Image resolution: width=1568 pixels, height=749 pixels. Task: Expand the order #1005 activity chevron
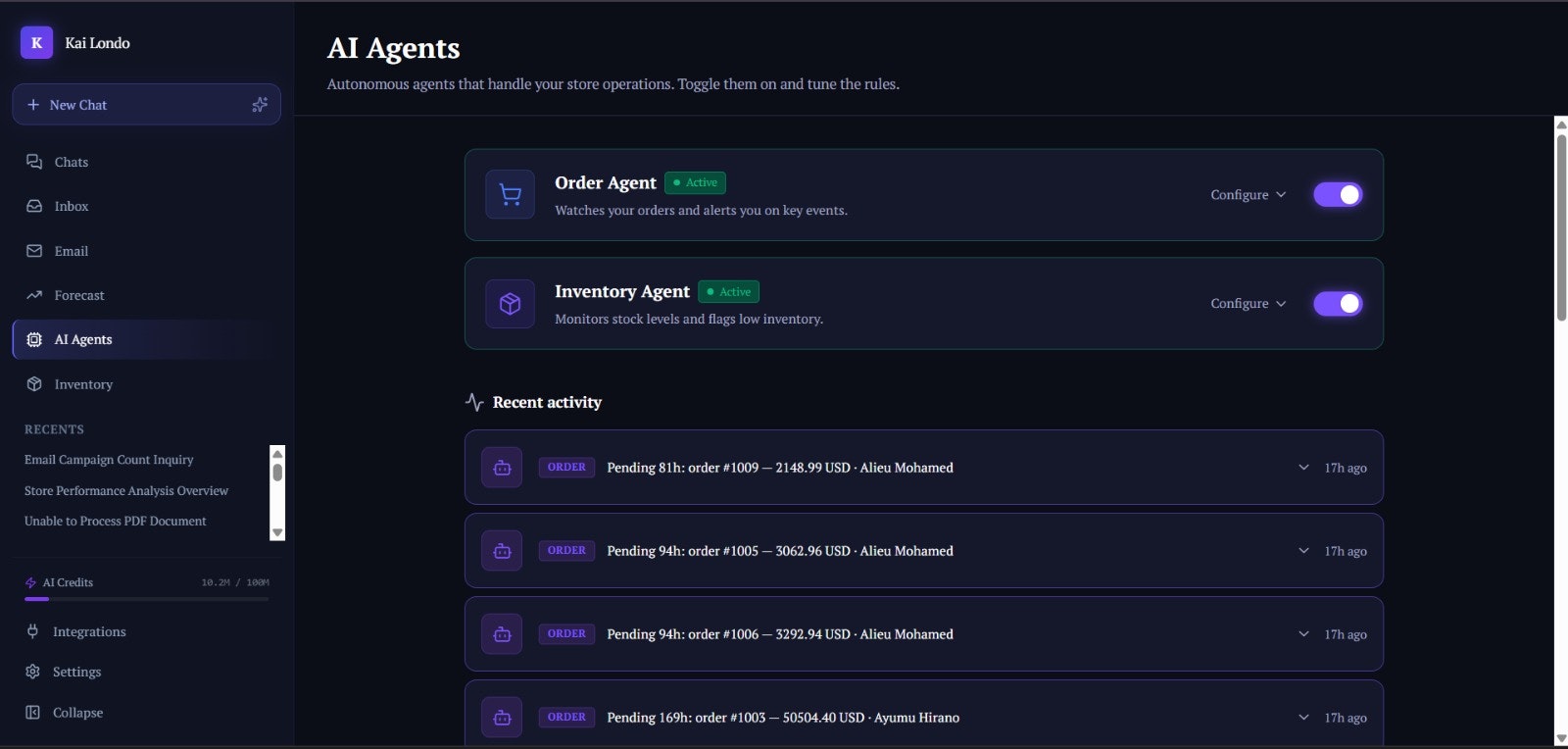click(x=1303, y=551)
